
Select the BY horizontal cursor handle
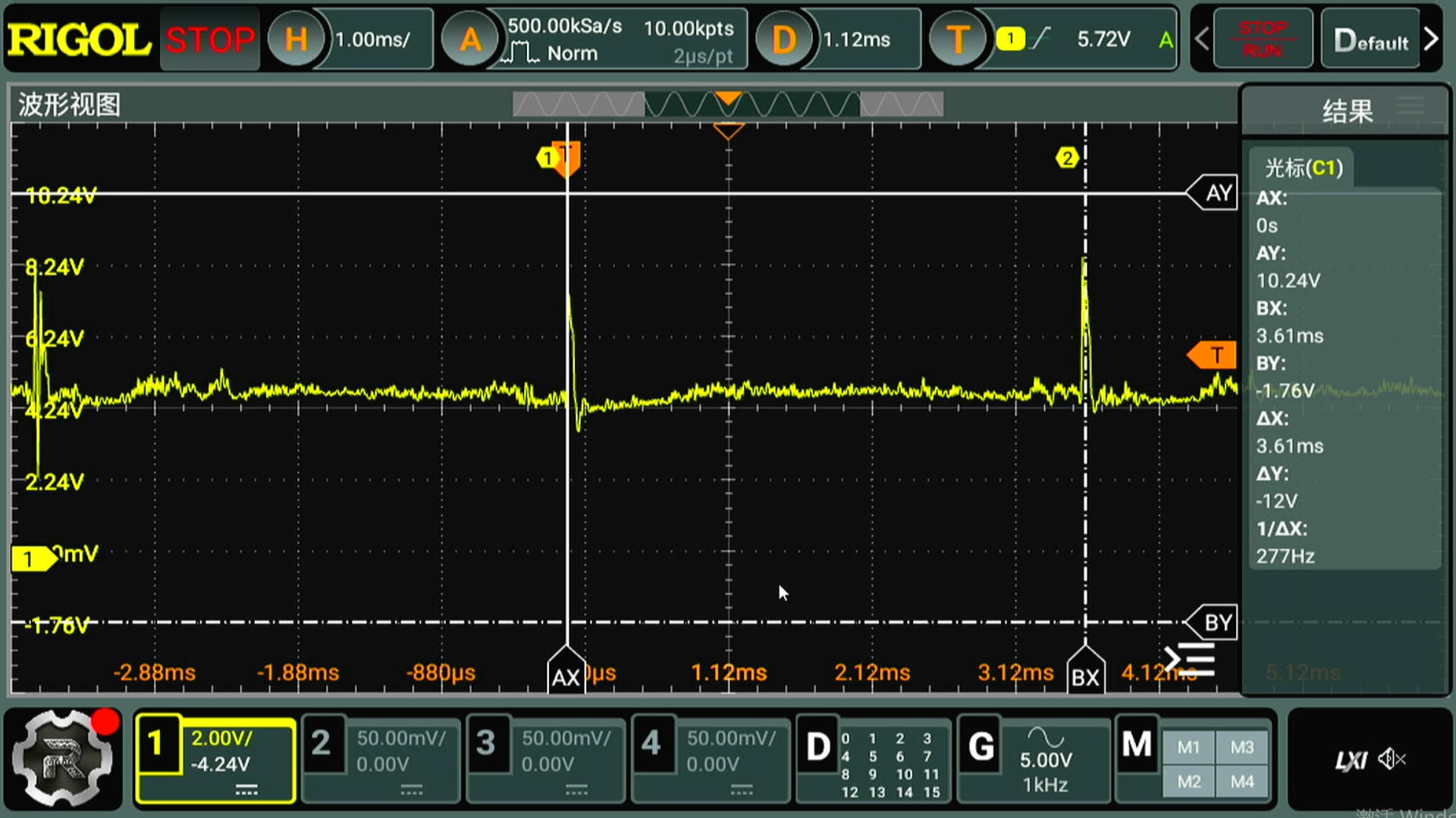coord(1213,622)
